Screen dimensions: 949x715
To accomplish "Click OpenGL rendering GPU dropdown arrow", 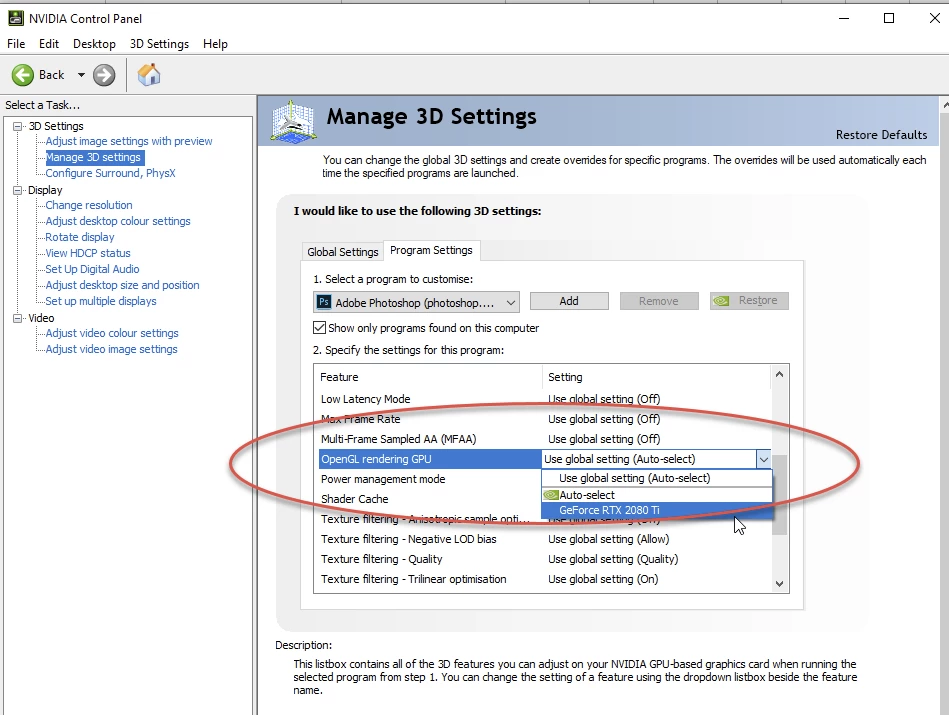I will (764, 460).
